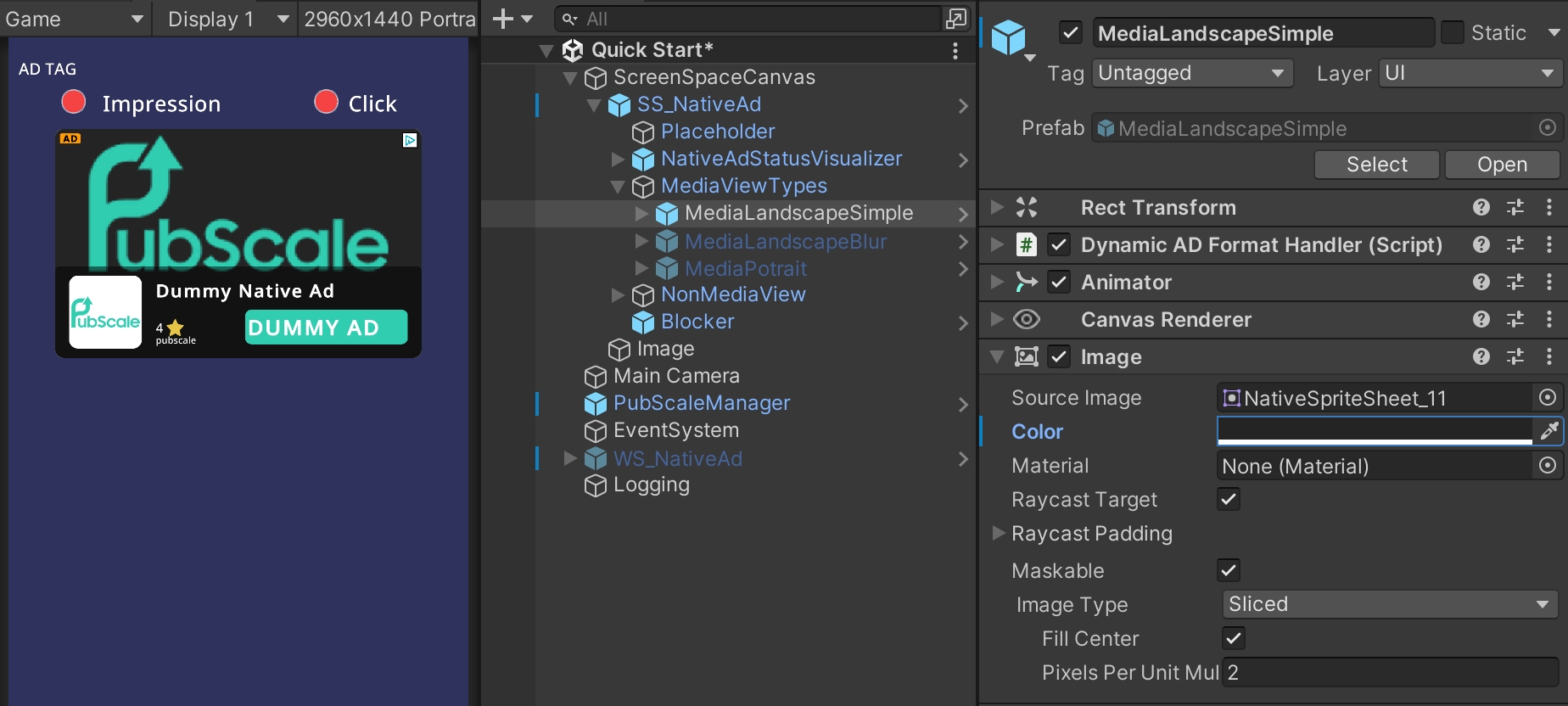
Task: Click the plus icon to create an object
Action: (503, 19)
